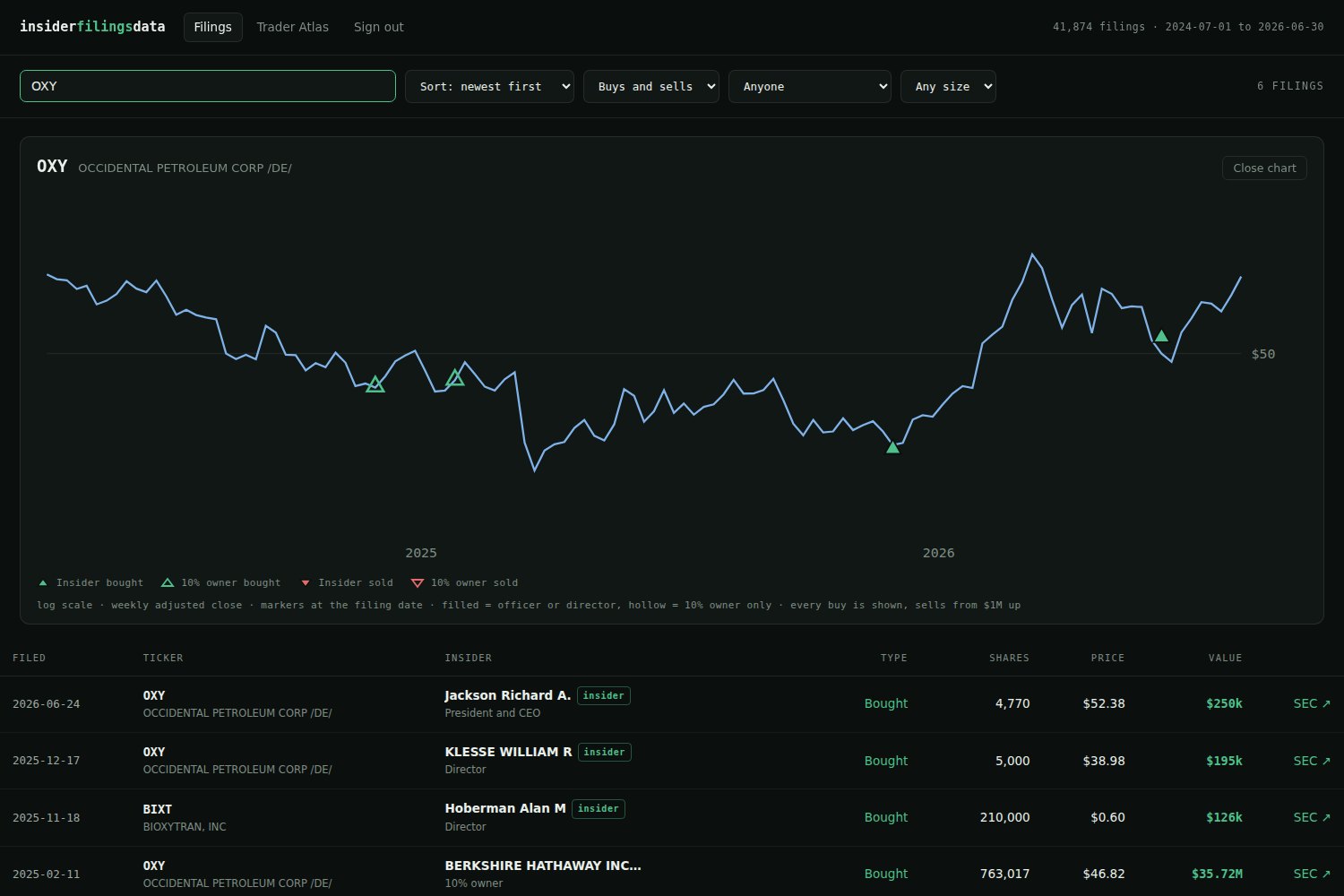
Task: Click Sign out
Action: pyautogui.click(x=379, y=27)
